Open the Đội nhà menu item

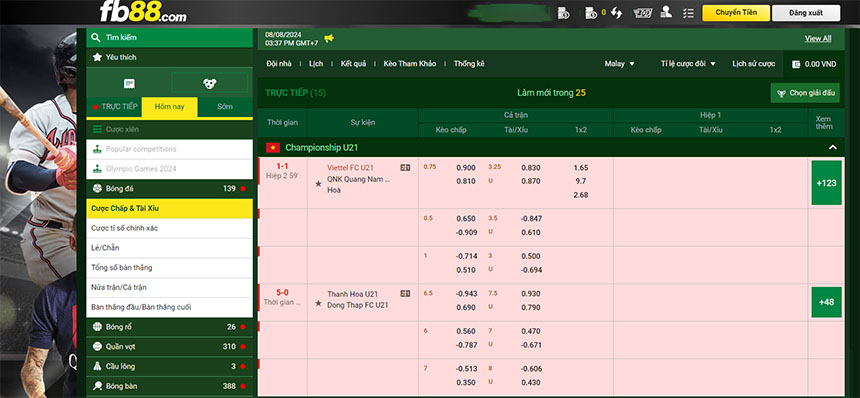(279, 64)
